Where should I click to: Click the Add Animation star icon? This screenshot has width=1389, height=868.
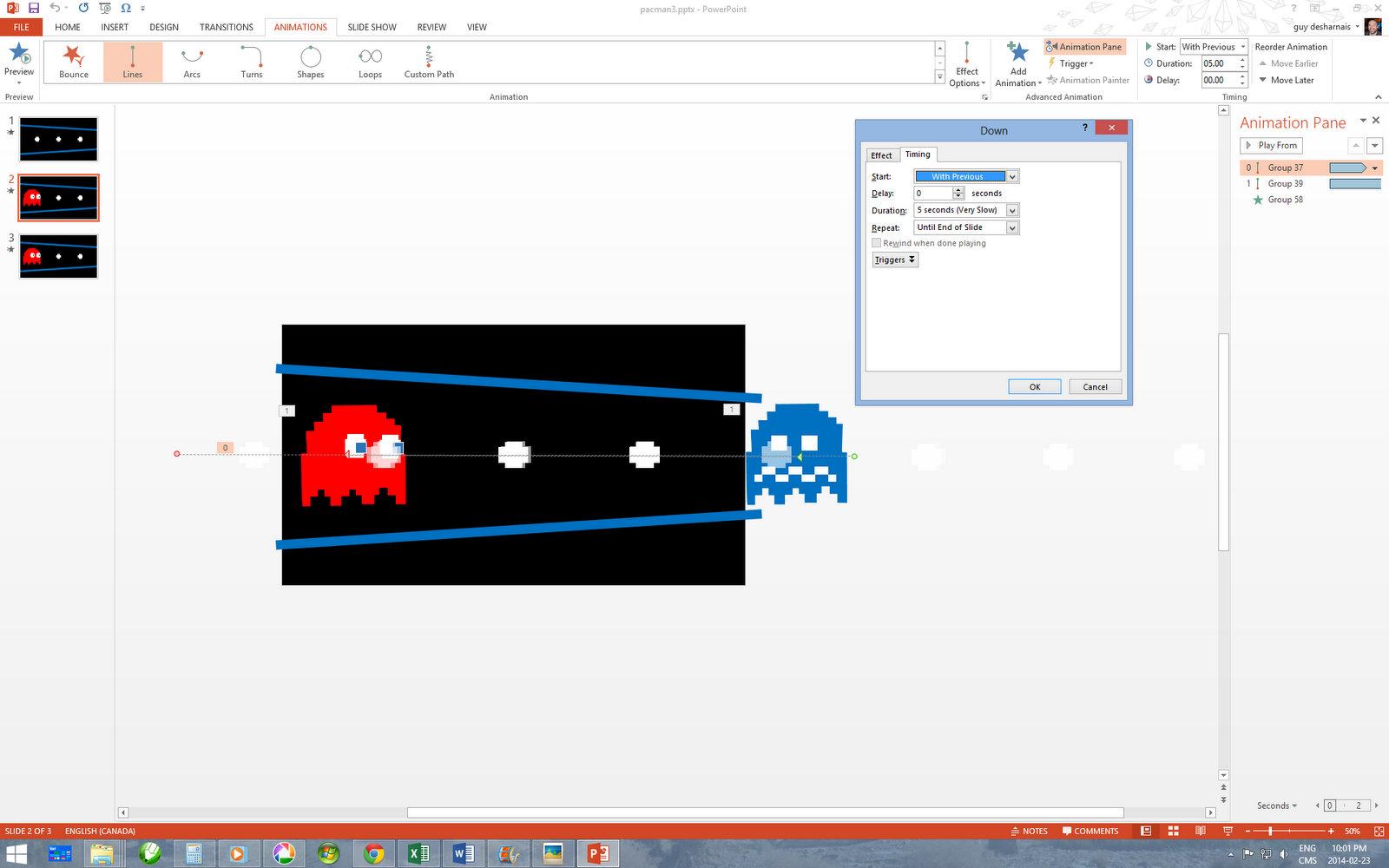point(1017,52)
